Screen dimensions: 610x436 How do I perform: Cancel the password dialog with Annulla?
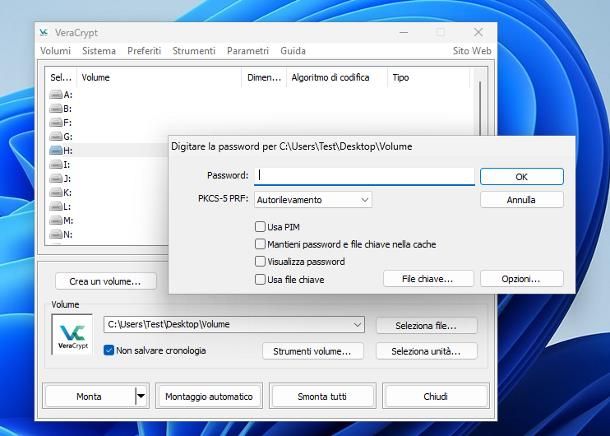522,200
